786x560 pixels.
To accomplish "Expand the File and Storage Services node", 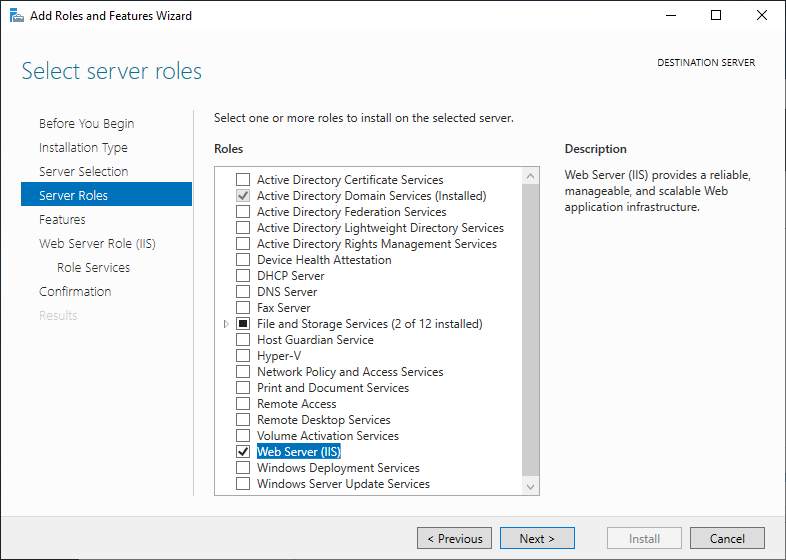I will [x=226, y=324].
